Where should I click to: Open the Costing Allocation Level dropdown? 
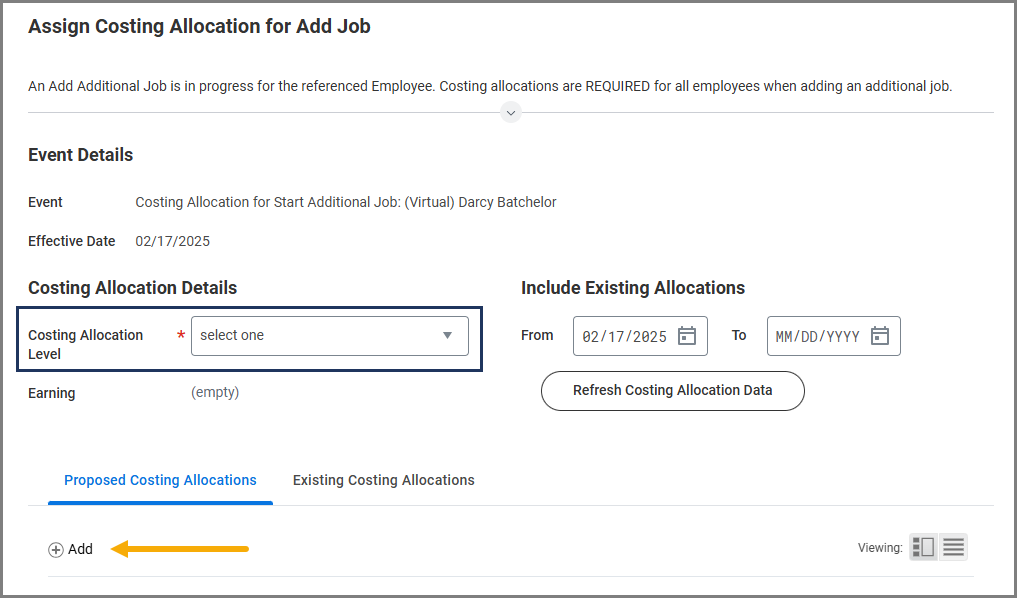(329, 336)
